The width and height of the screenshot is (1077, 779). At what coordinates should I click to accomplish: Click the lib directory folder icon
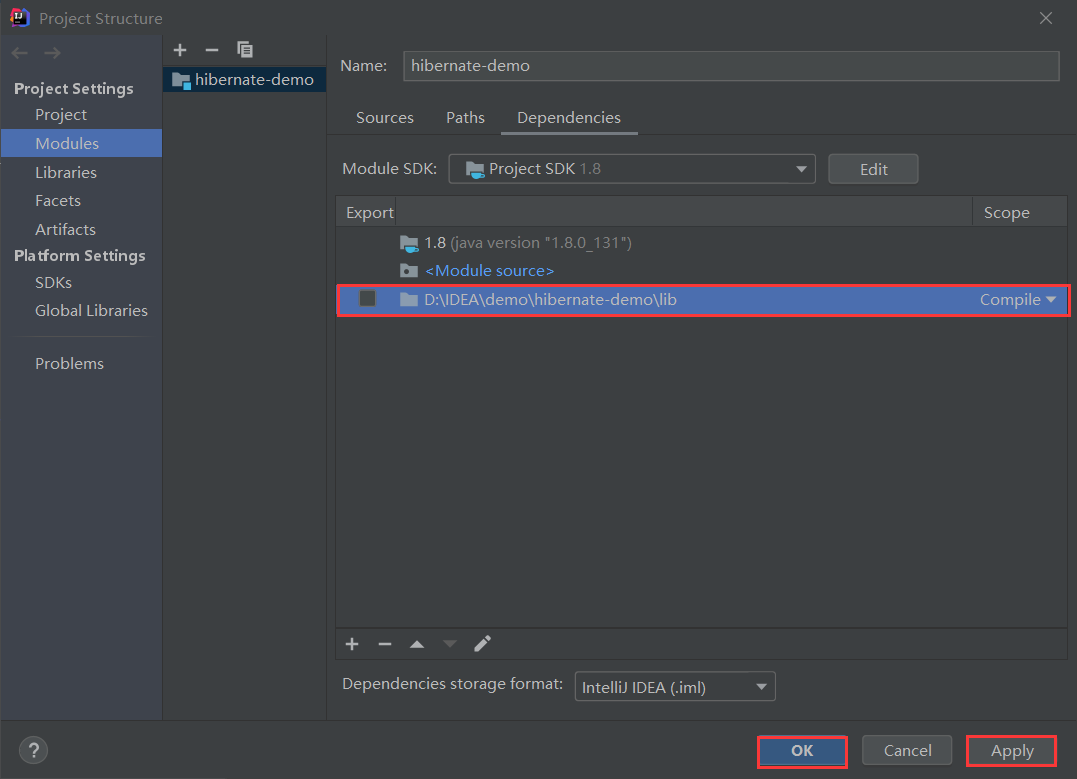tap(409, 300)
